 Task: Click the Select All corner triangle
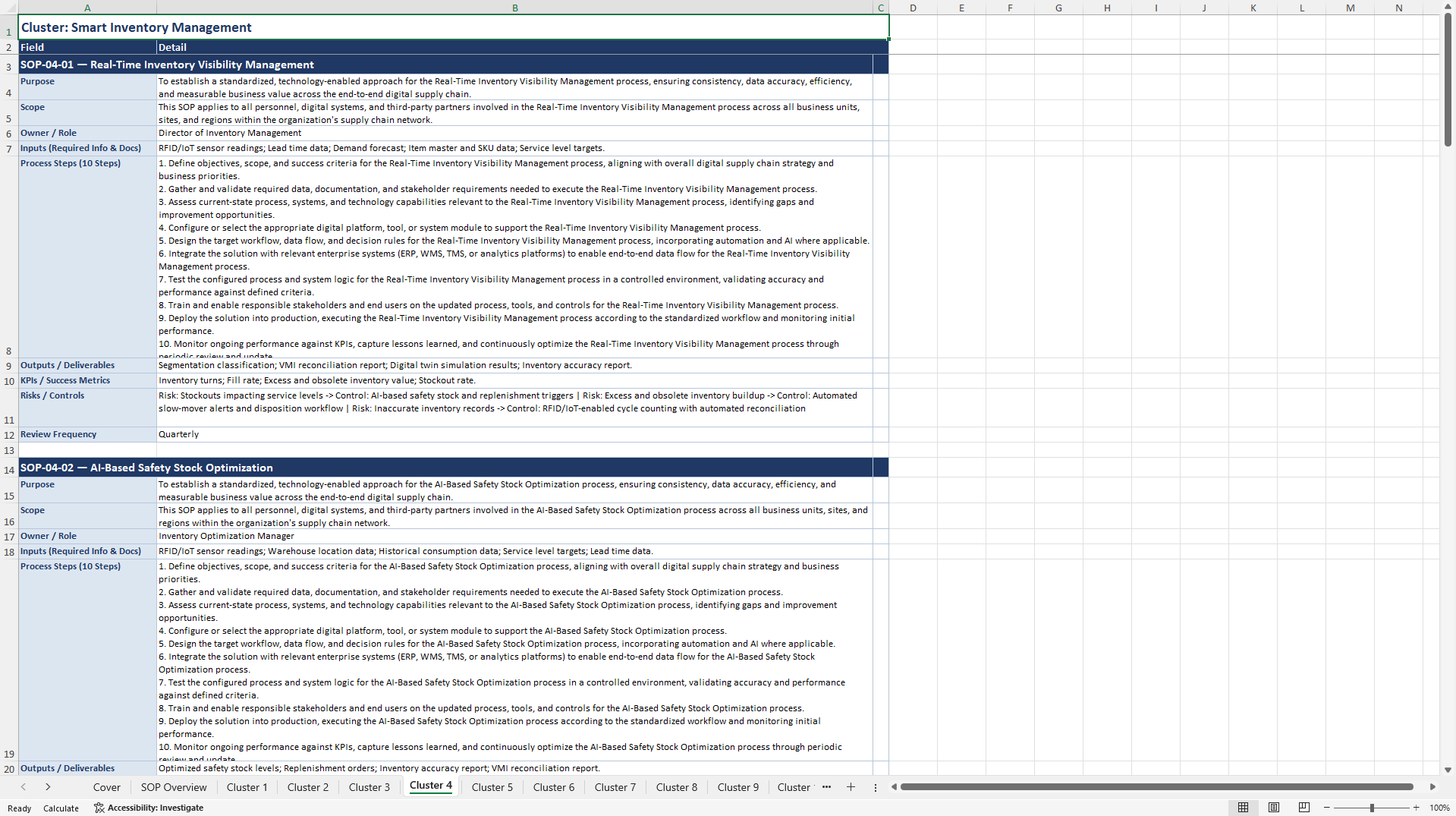point(9,8)
